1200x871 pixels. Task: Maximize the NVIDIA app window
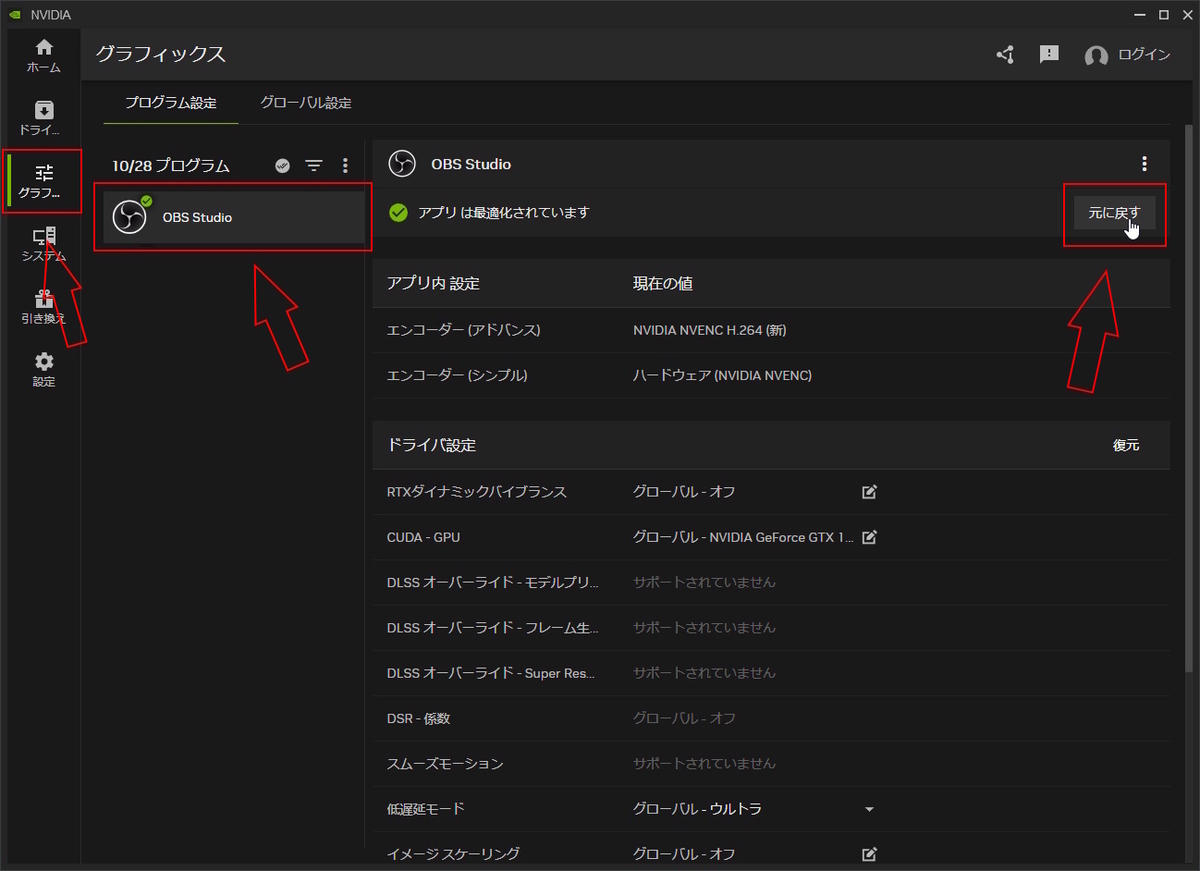click(1163, 14)
